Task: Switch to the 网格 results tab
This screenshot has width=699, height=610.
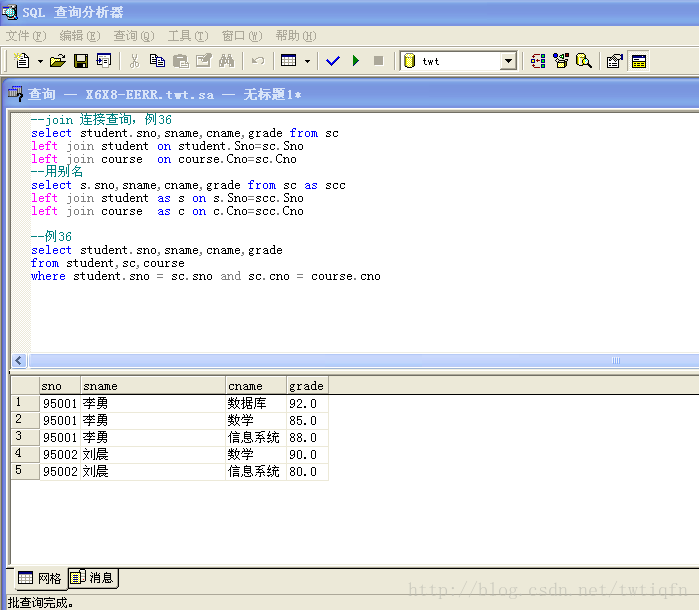Action: point(39,578)
